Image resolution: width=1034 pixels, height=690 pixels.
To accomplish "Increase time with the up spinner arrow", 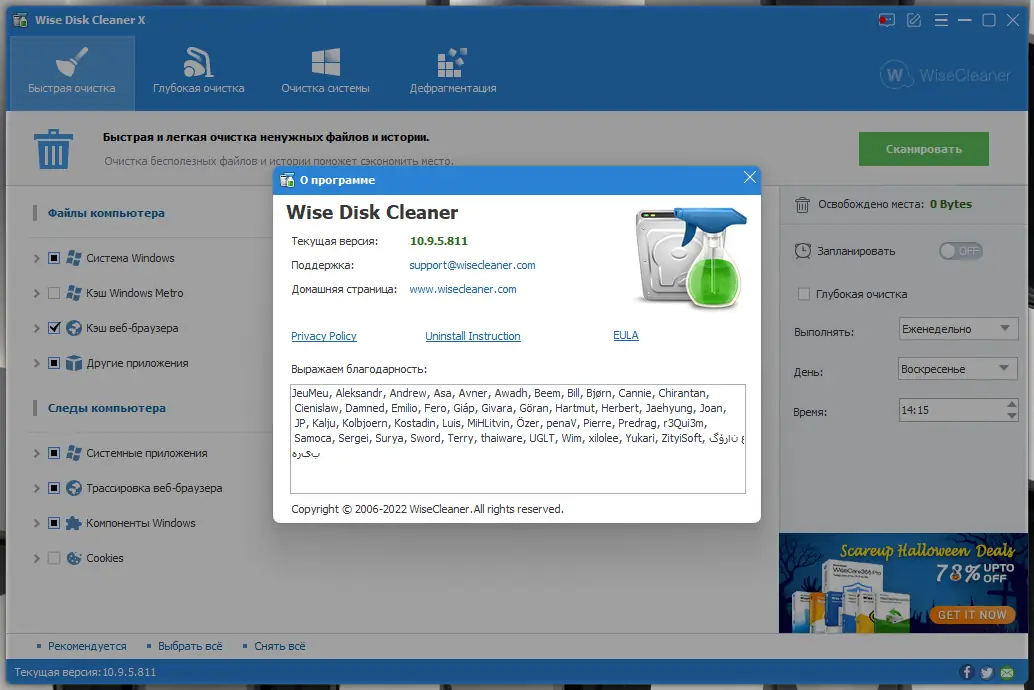I will [1012, 404].
